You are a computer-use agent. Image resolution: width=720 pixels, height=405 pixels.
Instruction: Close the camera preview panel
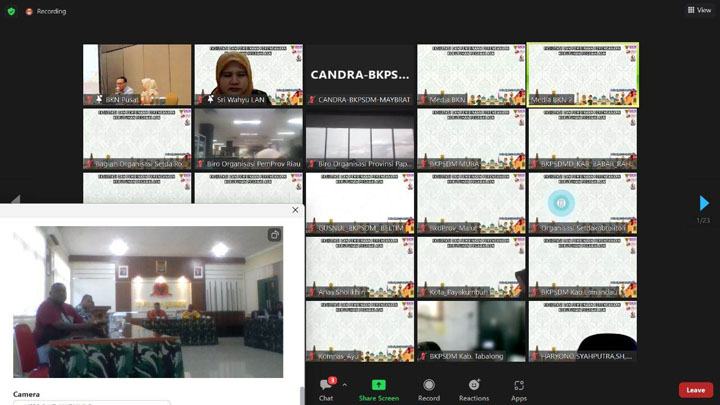[x=295, y=210]
